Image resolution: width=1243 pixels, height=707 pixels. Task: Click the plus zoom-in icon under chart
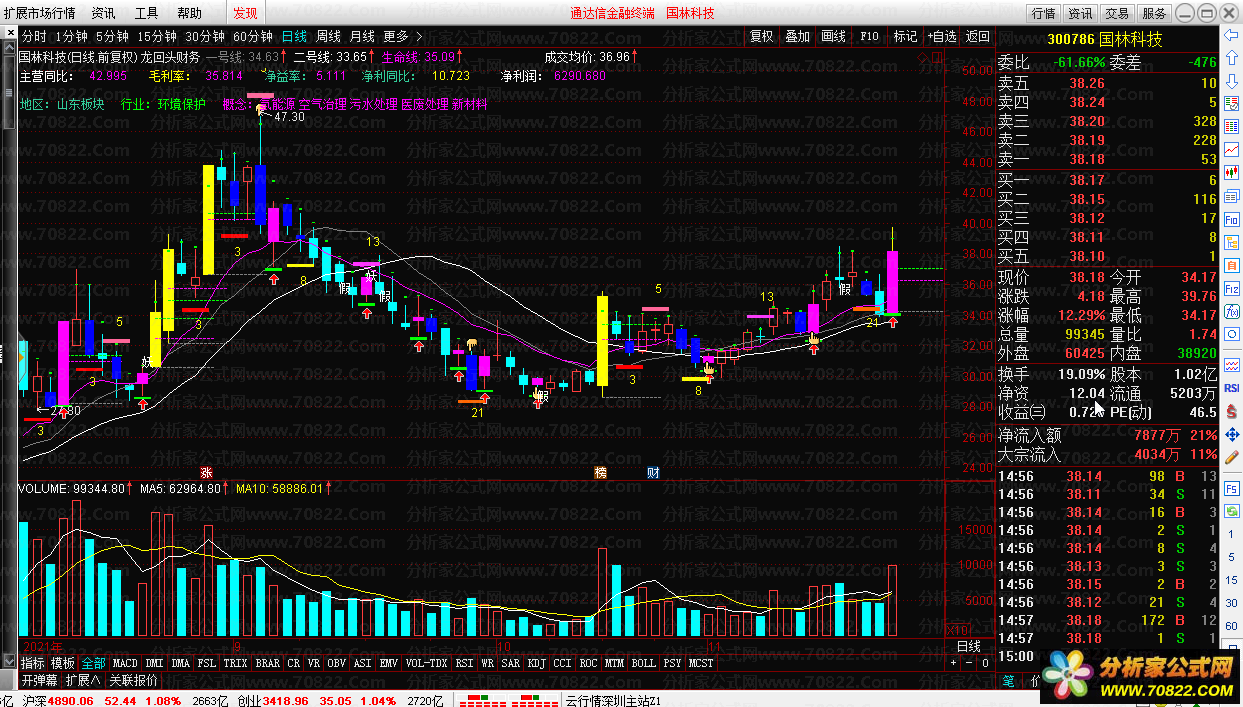coord(953,663)
